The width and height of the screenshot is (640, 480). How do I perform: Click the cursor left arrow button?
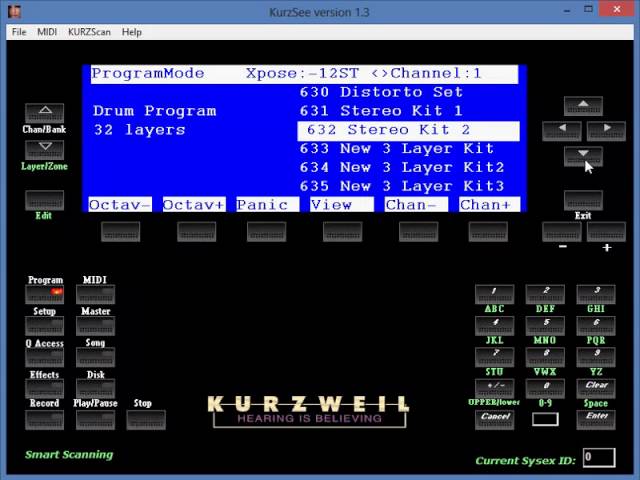point(562,131)
